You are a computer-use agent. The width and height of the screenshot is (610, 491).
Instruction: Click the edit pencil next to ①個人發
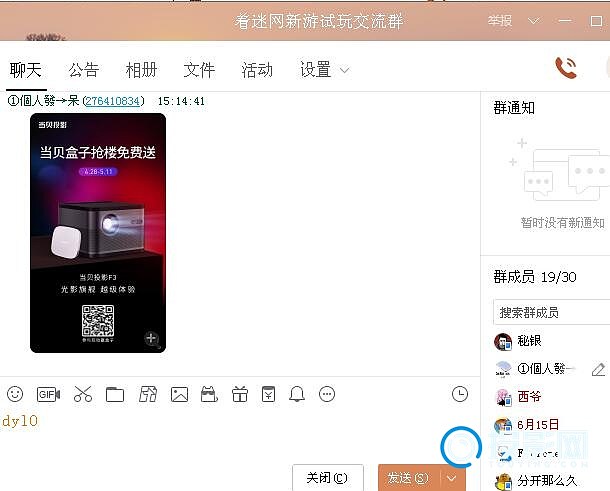[x=598, y=369]
